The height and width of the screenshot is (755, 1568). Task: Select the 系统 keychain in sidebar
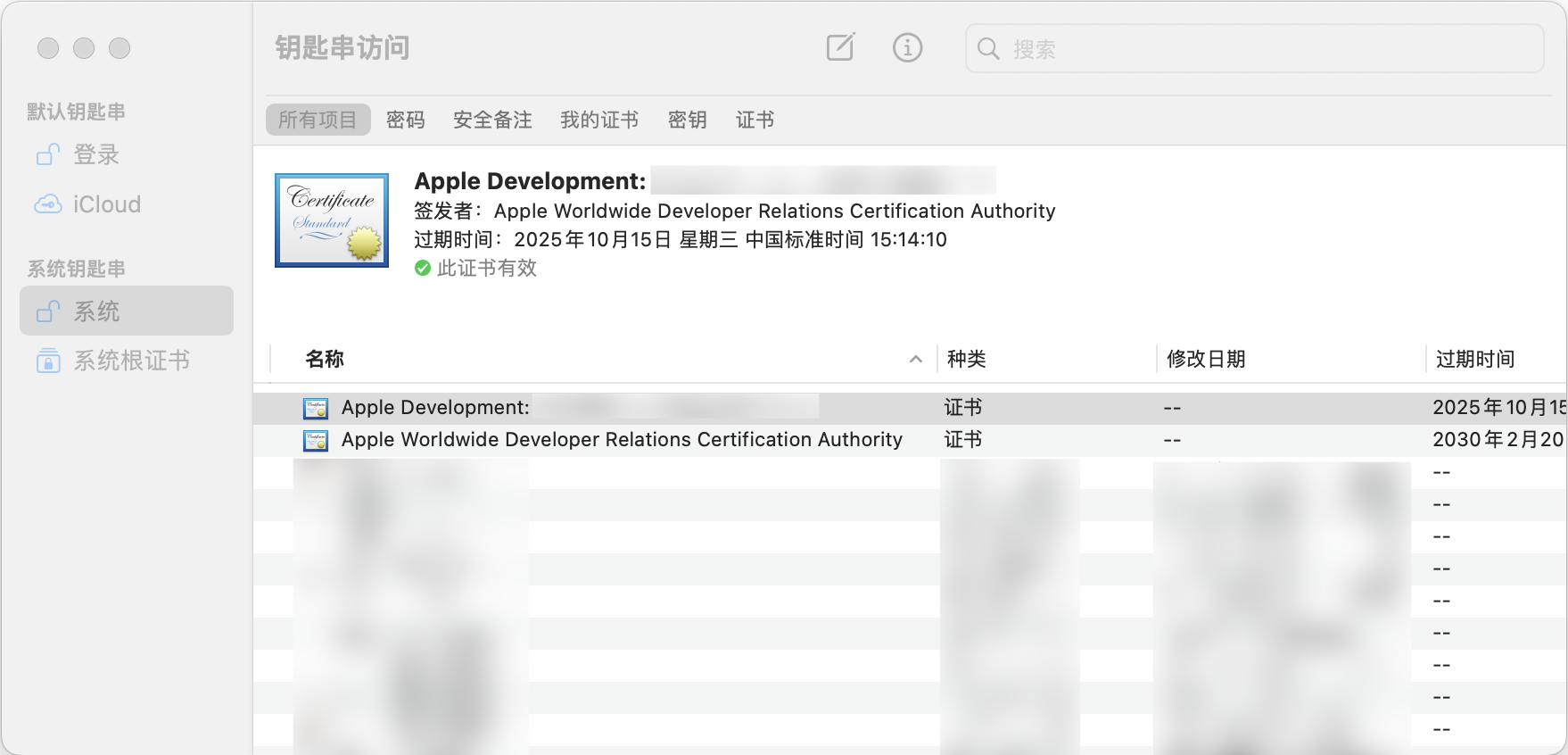point(127,311)
